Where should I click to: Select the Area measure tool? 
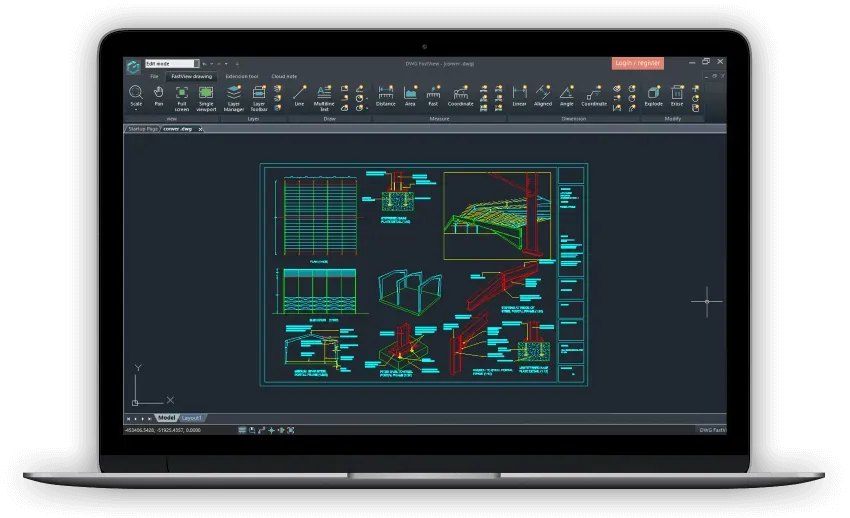(410, 96)
